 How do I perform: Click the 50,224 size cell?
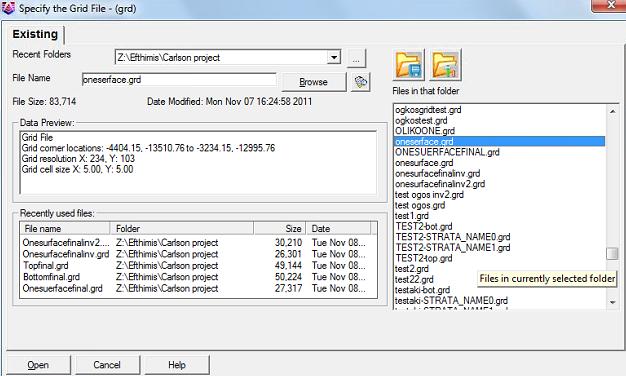click(288, 277)
